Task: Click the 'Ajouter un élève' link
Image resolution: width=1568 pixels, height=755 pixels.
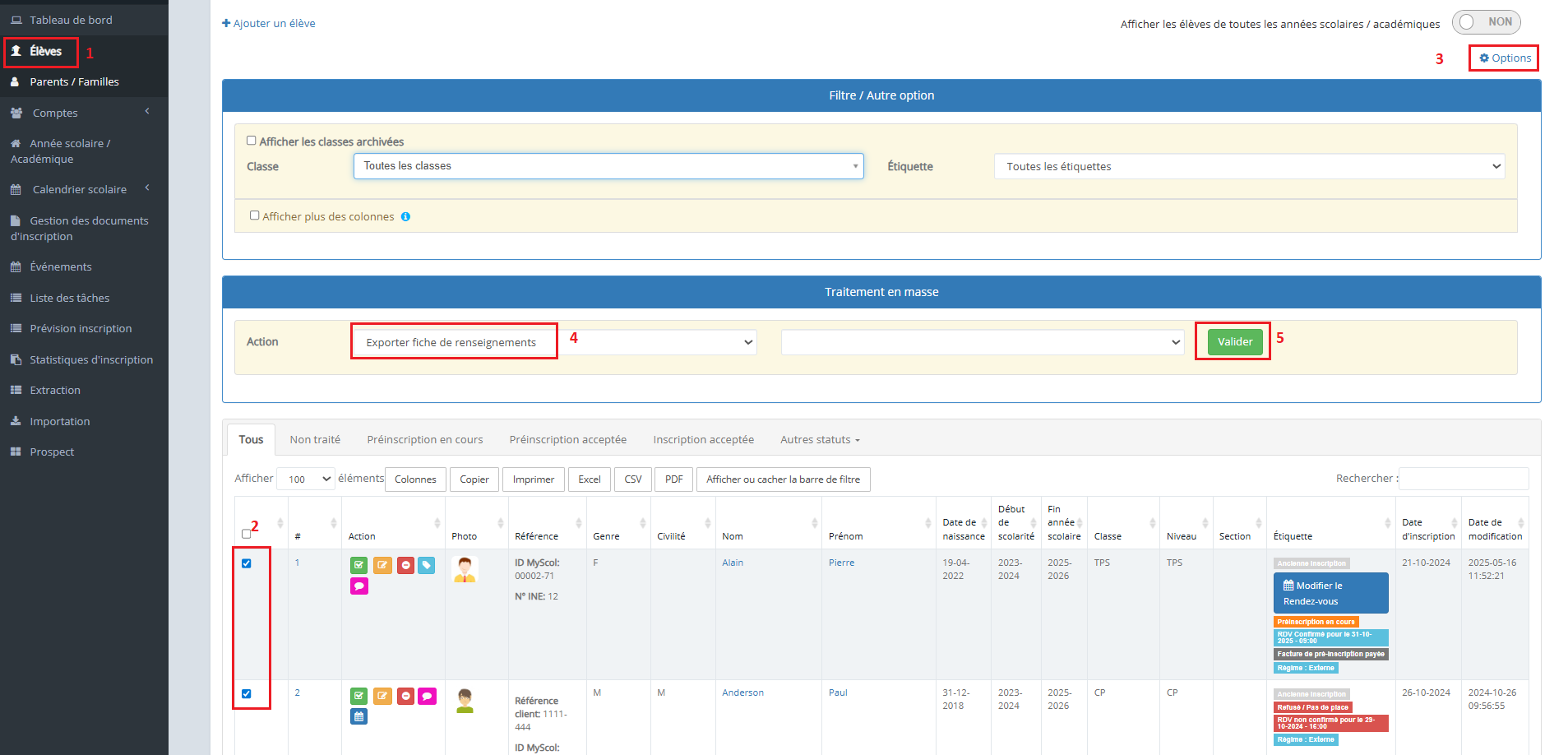Action: 269,24
